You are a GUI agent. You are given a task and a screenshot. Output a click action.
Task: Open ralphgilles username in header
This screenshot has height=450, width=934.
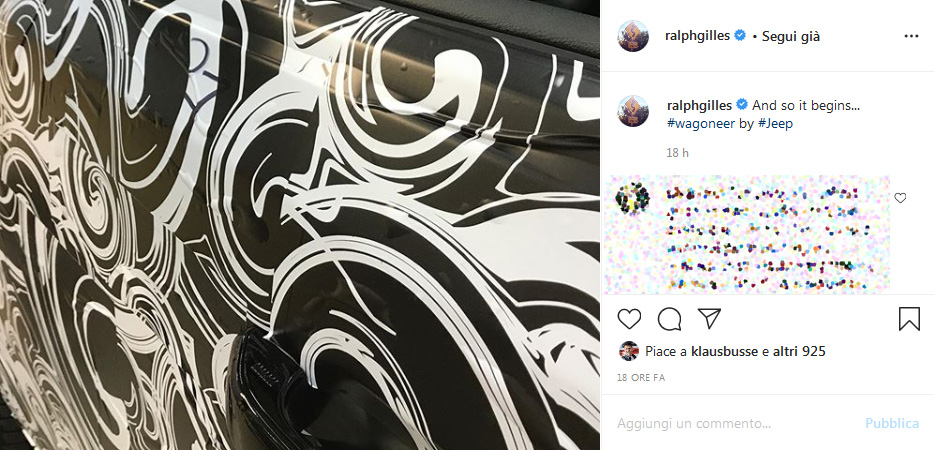tap(698, 36)
